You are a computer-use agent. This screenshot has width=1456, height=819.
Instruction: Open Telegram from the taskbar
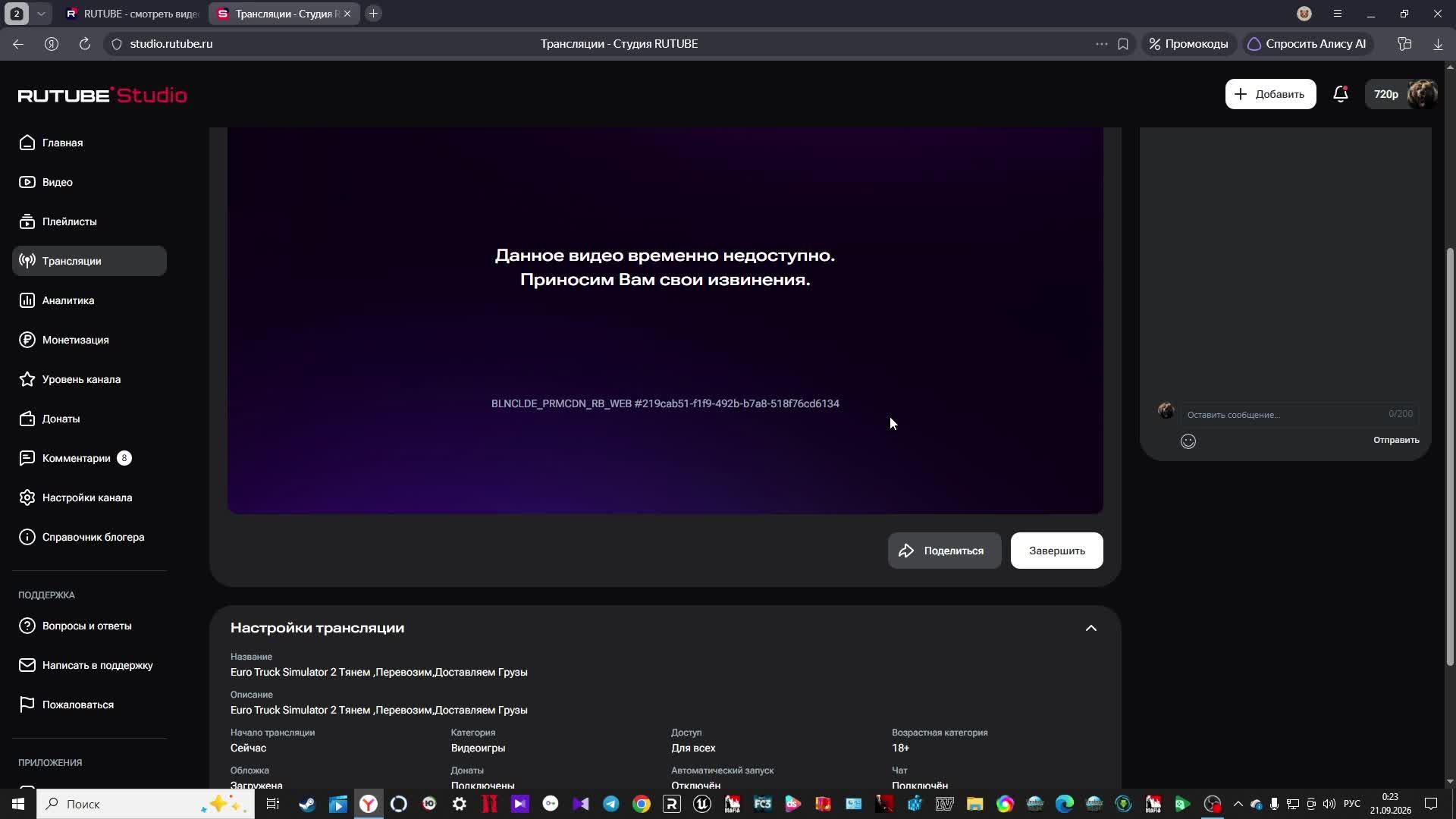coord(611,804)
